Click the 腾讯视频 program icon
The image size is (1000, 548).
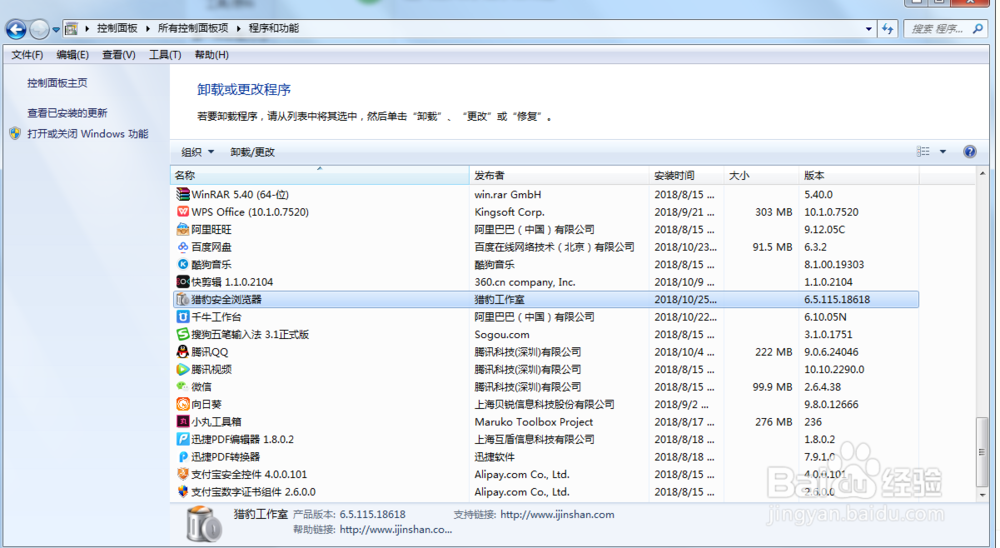tap(183, 369)
